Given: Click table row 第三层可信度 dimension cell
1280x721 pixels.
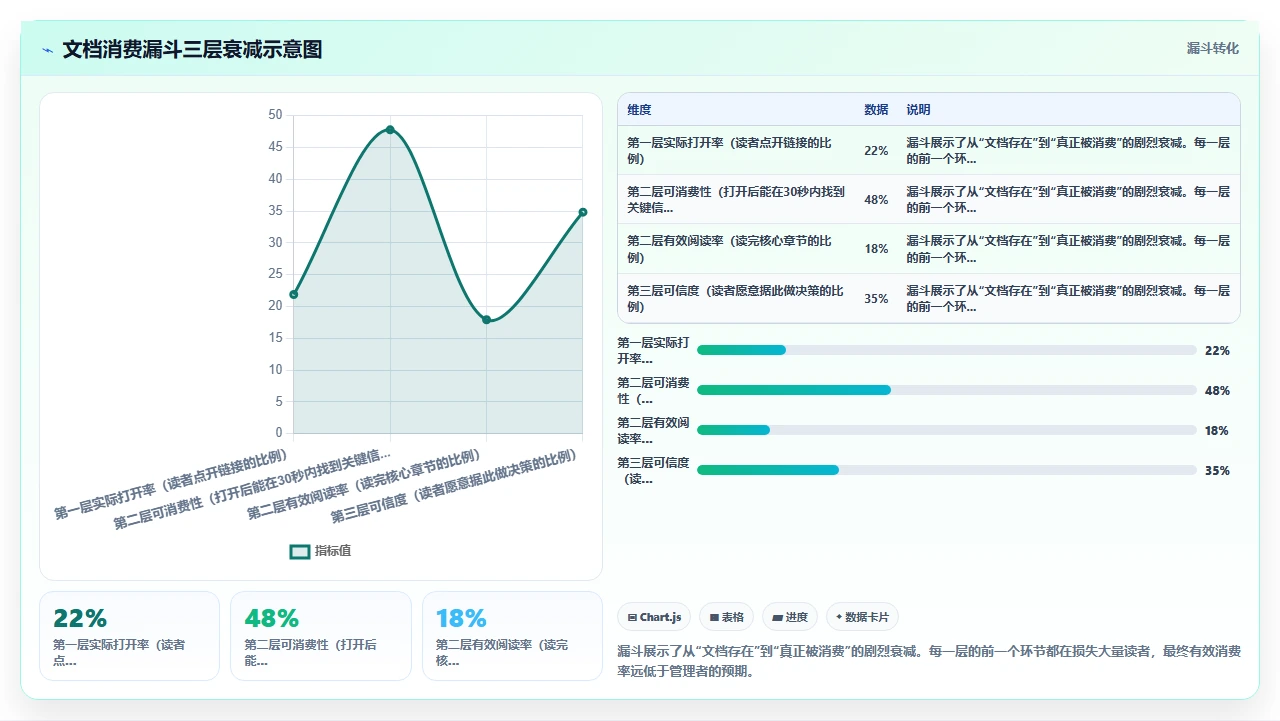Looking at the screenshot, I should (736, 298).
